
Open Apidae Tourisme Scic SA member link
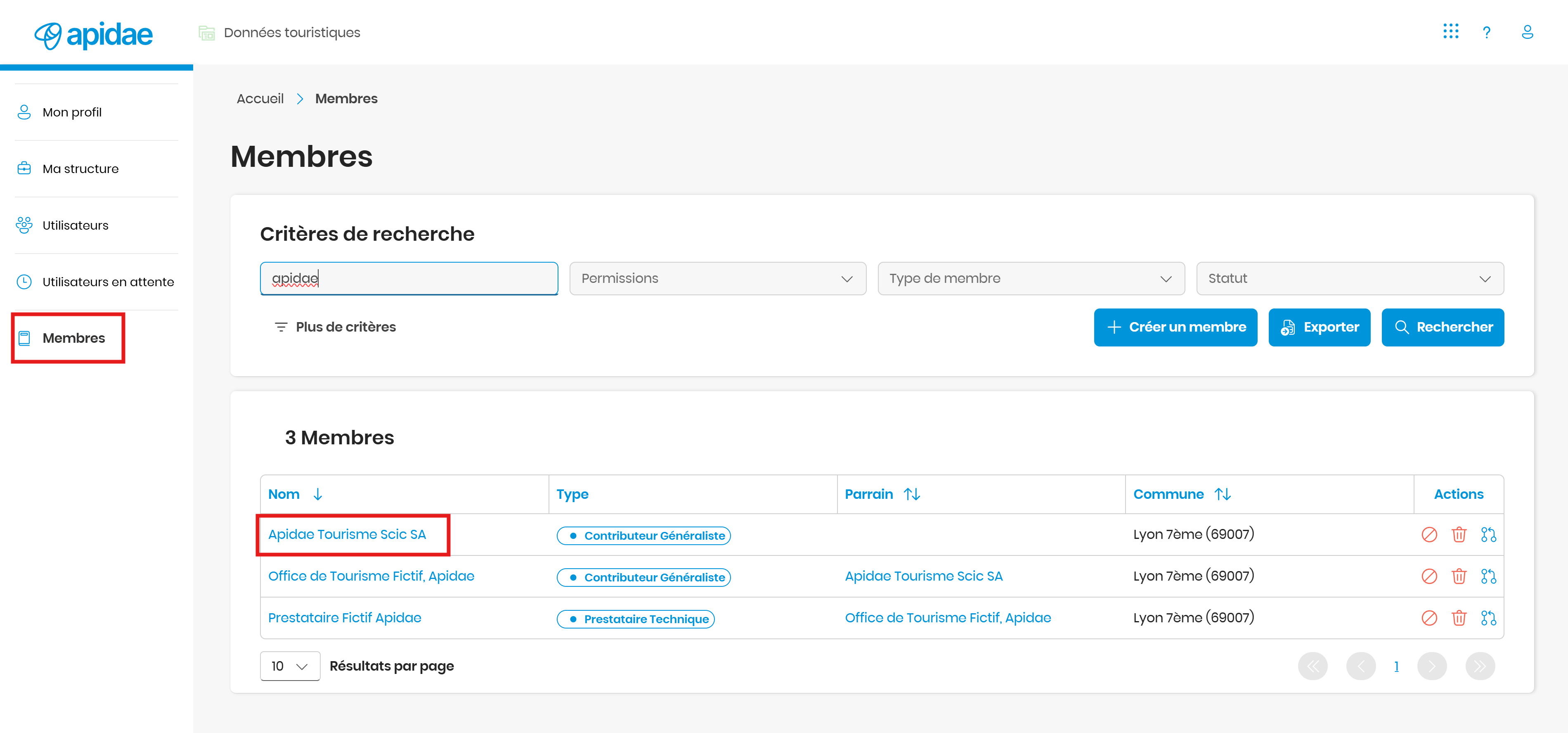coord(347,534)
